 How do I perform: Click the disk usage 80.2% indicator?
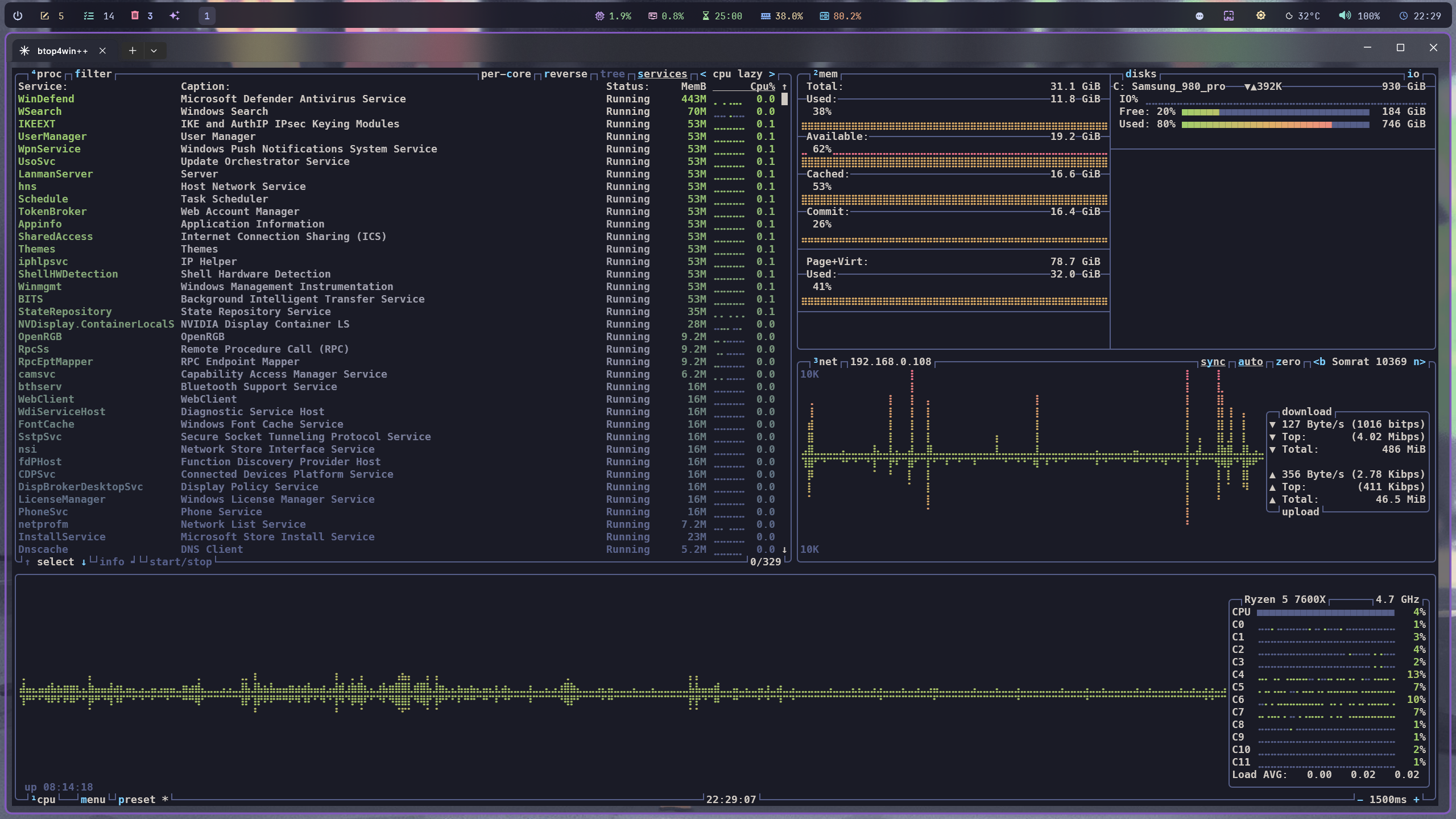[841, 16]
